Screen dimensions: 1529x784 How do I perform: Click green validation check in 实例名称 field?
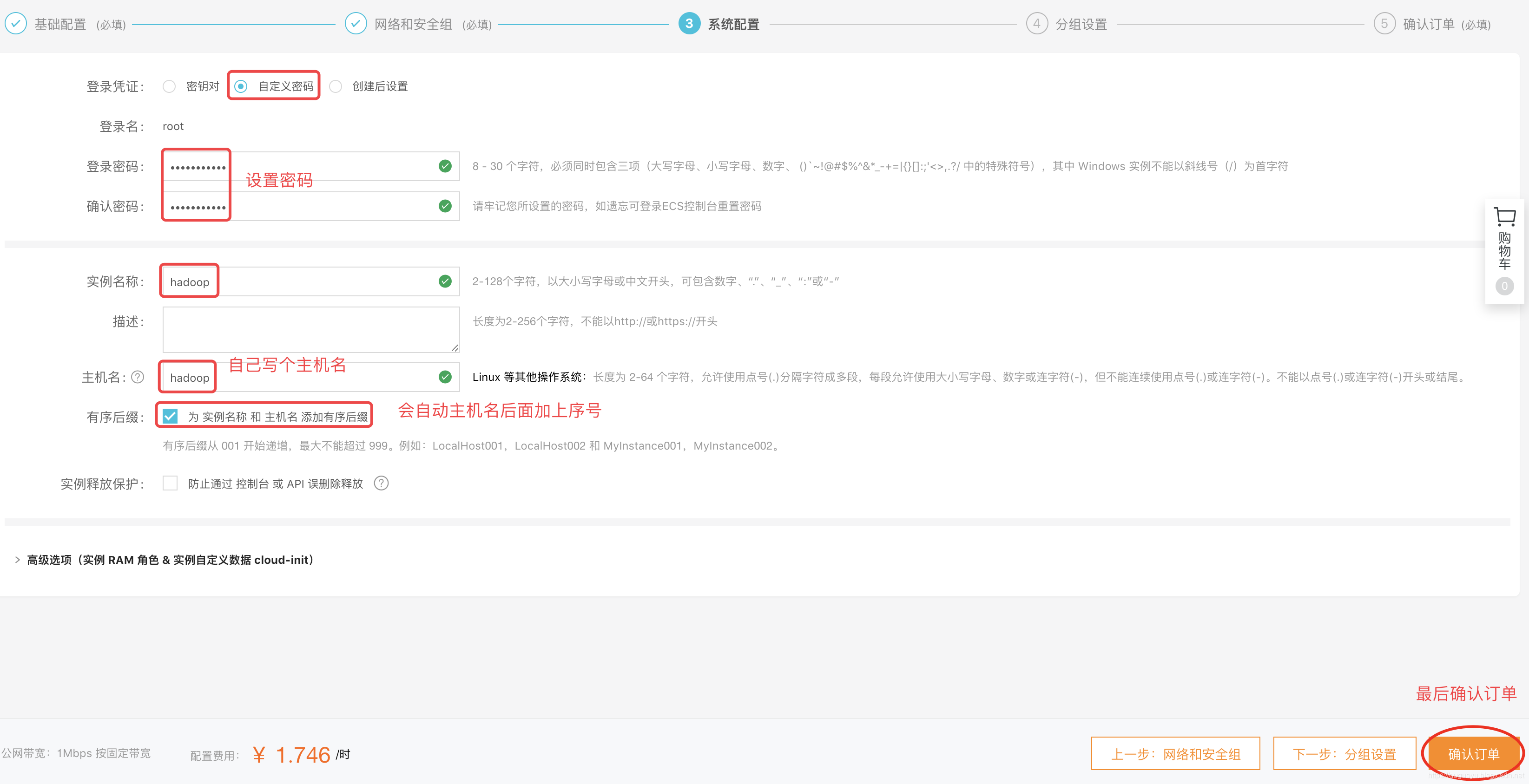445,281
